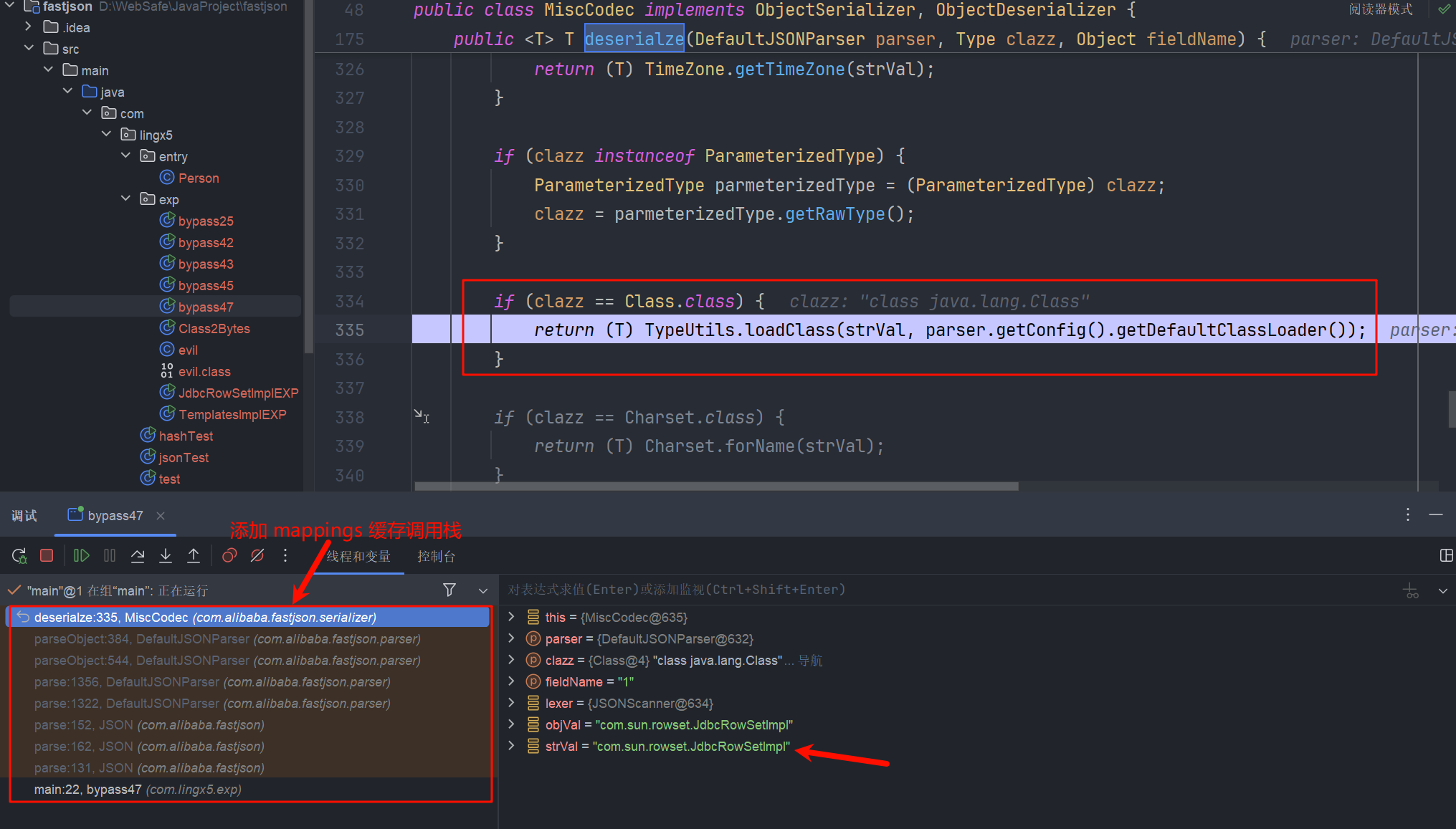This screenshot has width=1456, height=829.
Task: Select the bypass47 debug session tab
Action: point(115,516)
